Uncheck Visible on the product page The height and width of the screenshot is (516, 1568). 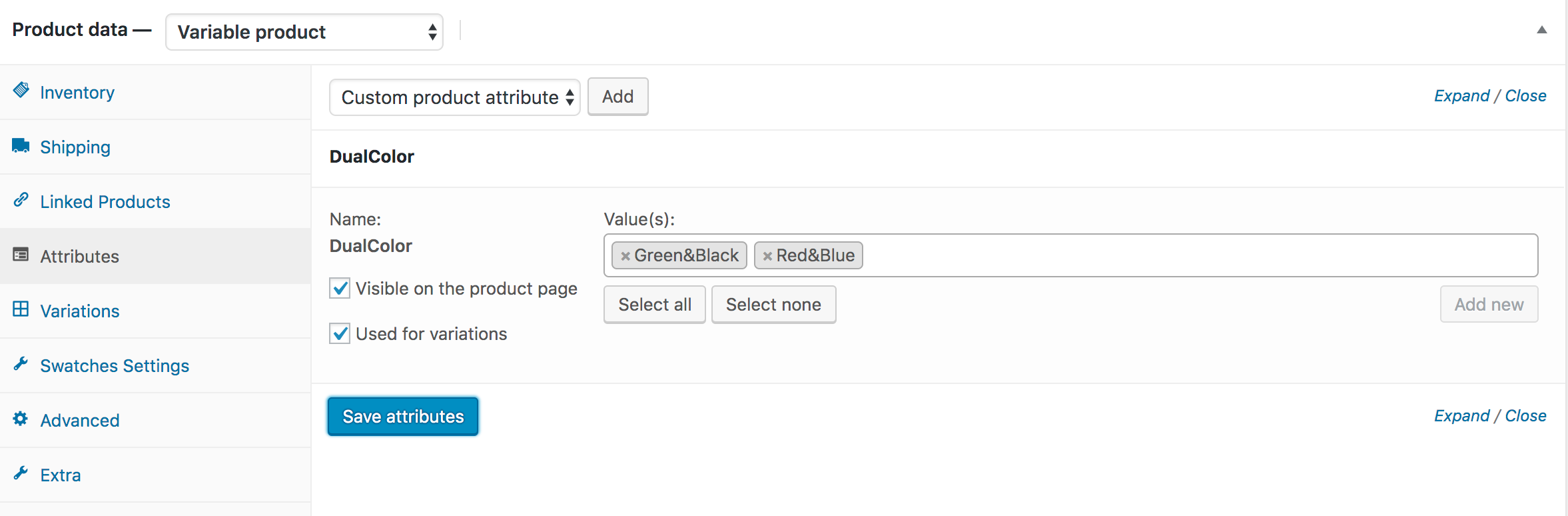pyautogui.click(x=340, y=289)
